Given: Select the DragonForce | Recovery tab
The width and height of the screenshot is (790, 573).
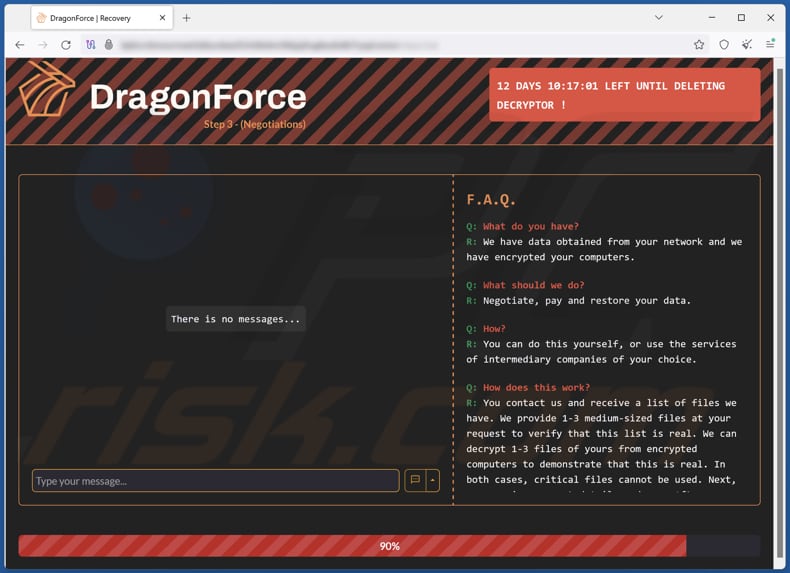Looking at the screenshot, I should pyautogui.click(x=102, y=18).
